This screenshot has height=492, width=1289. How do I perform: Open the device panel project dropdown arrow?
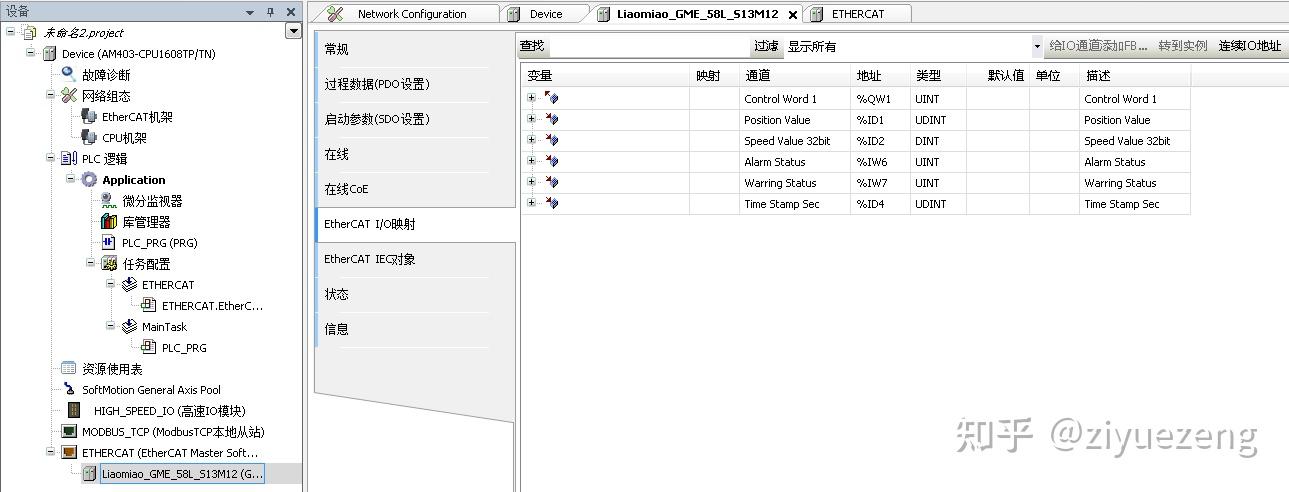coord(293,31)
